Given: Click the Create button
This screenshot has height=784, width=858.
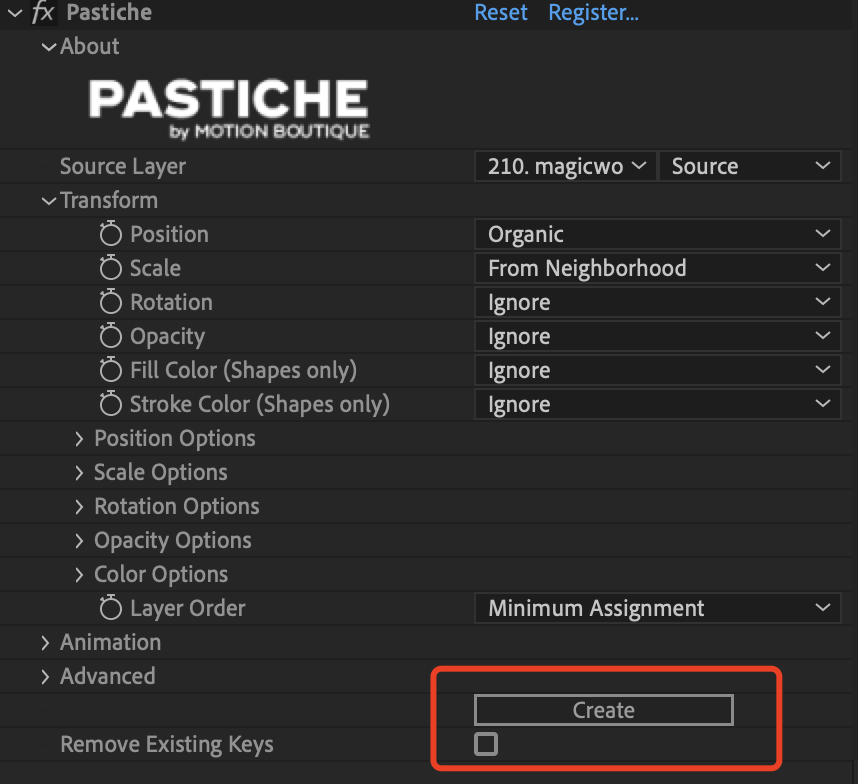Looking at the screenshot, I should pos(603,710).
